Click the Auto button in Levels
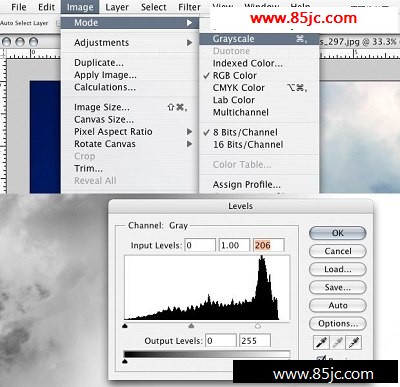The height and width of the screenshot is (387, 400). tap(338, 305)
